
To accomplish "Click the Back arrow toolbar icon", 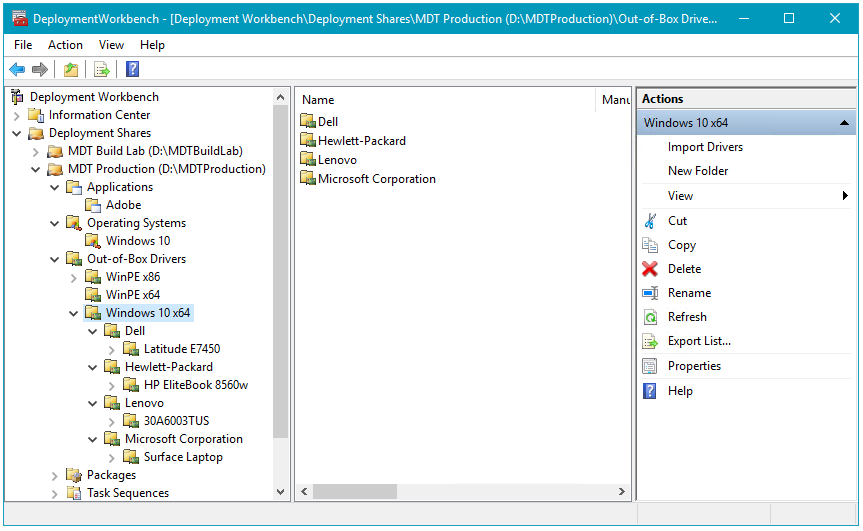I will [17, 69].
